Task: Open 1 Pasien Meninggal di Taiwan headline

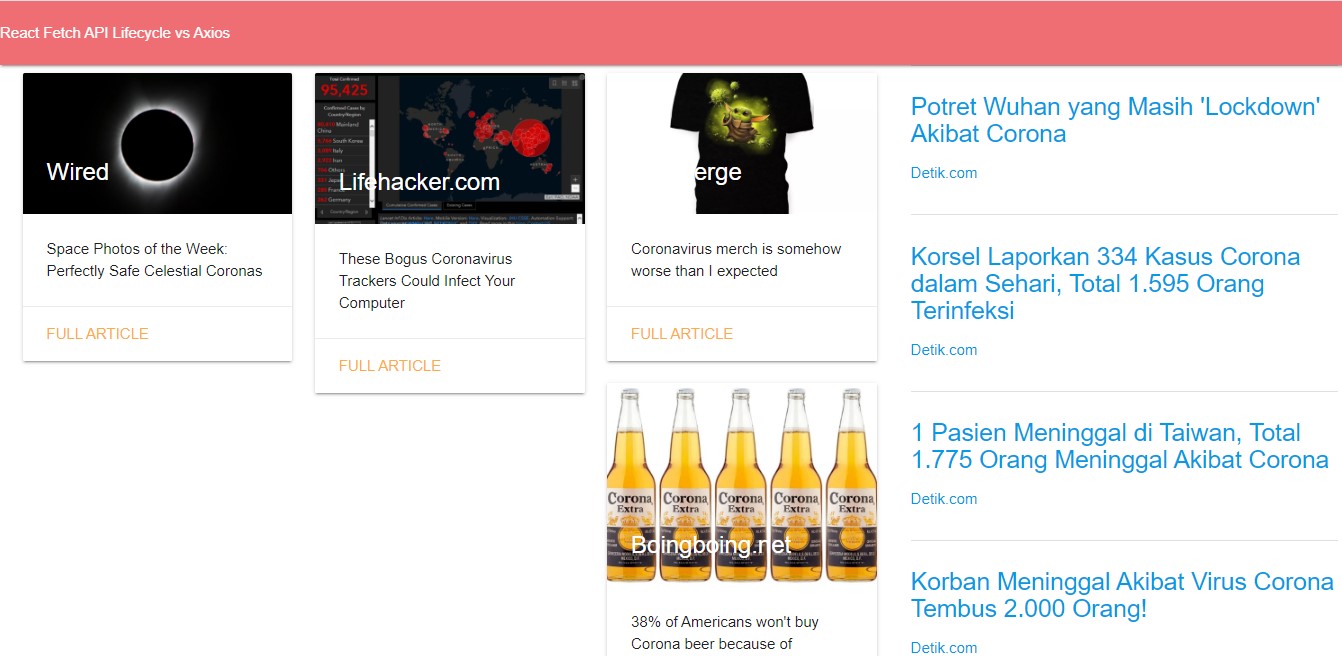Action: coord(1120,446)
